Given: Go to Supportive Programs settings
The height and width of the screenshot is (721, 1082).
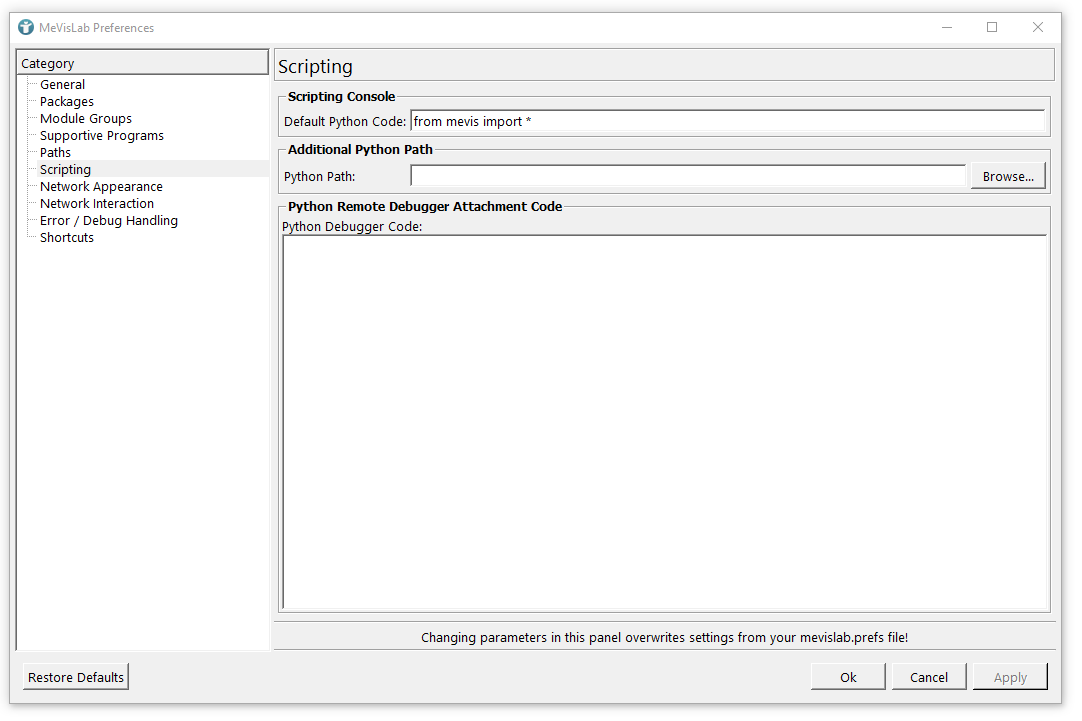Looking at the screenshot, I should click(102, 136).
